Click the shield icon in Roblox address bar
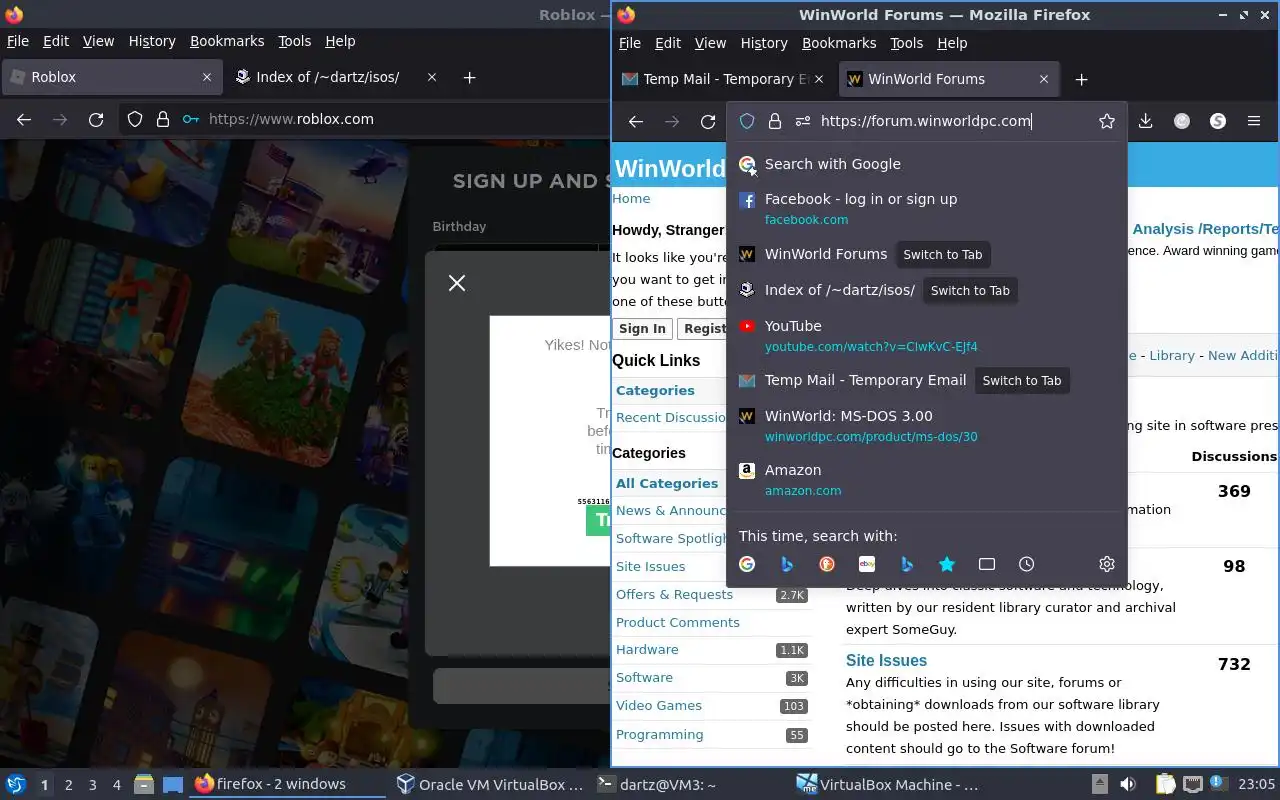 point(135,119)
